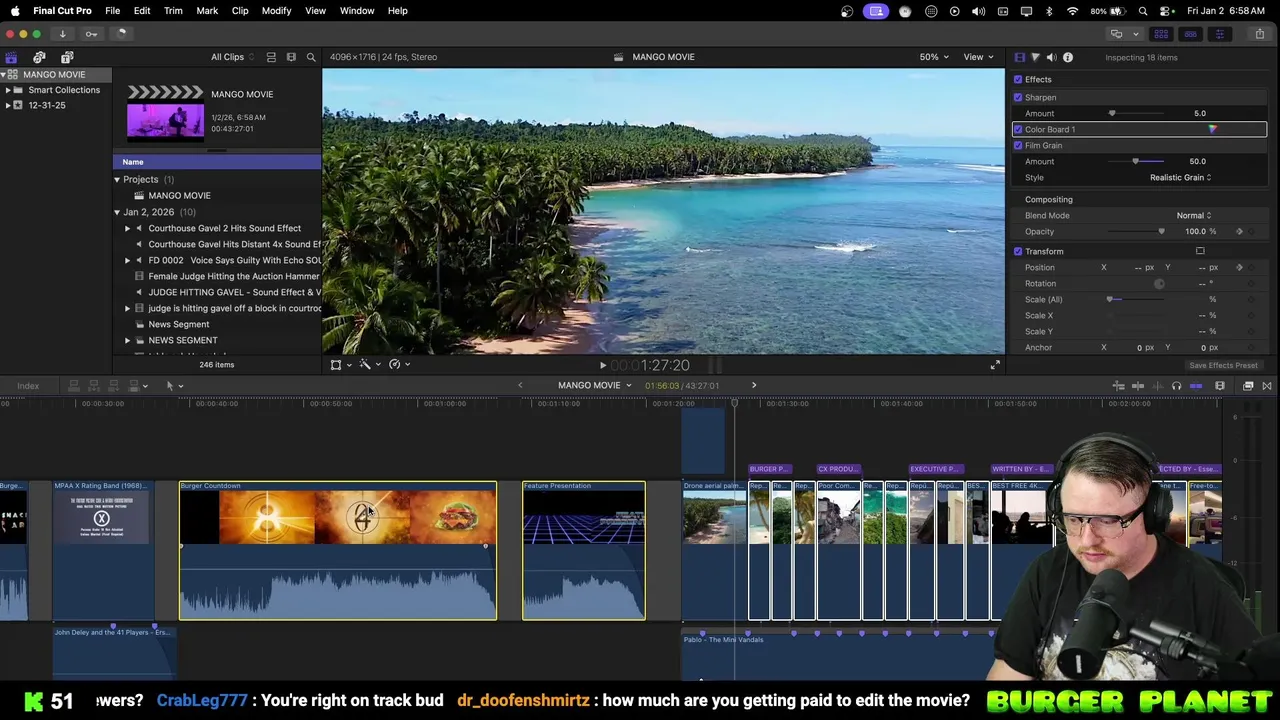Open the Clip menu
Viewport: 1280px width, 720px height.
[240, 10]
